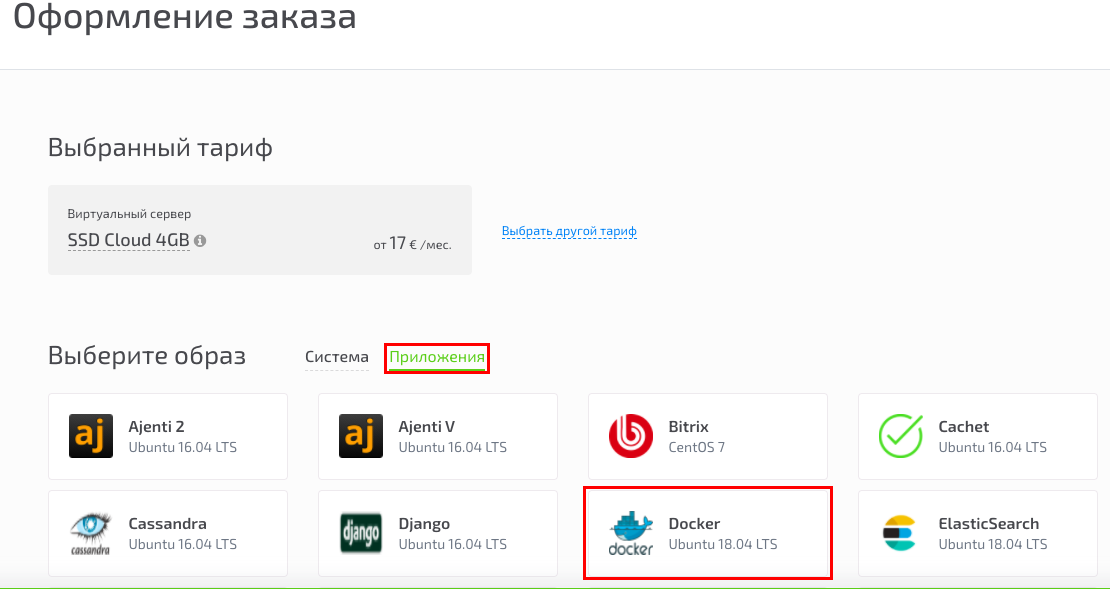Click the Cassandra eye logo icon
1110x589 pixels.
point(91,533)
